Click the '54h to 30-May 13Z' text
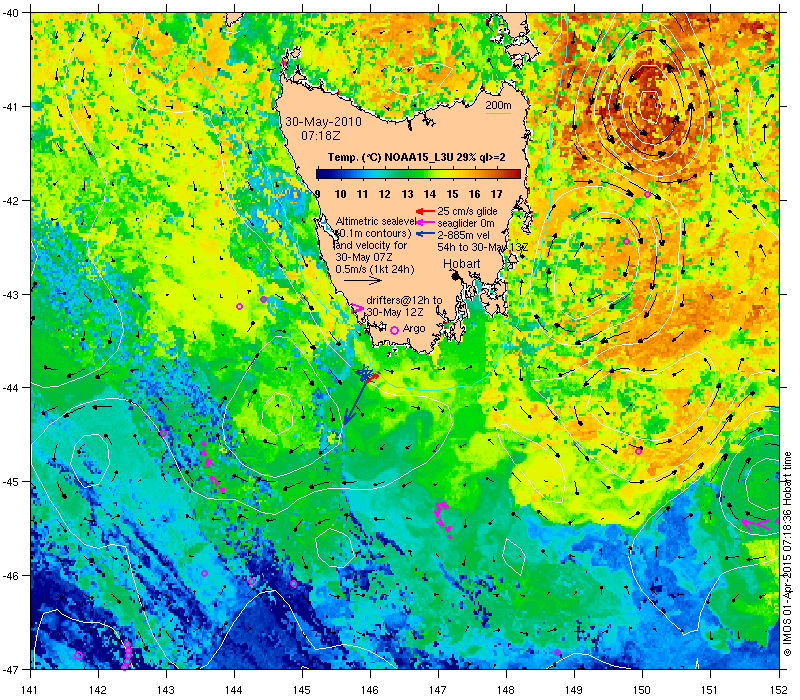Viewport: 800px width, 700px height. point(483,247)
